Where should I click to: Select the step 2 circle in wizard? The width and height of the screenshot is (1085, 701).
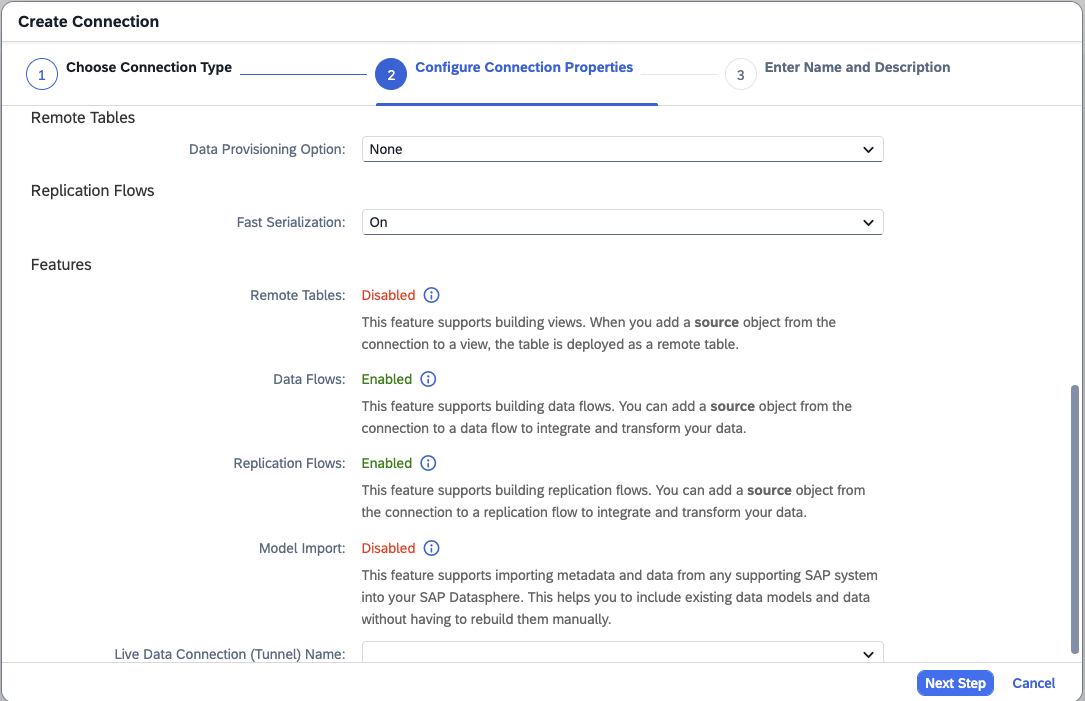click(x=391, y=75)
